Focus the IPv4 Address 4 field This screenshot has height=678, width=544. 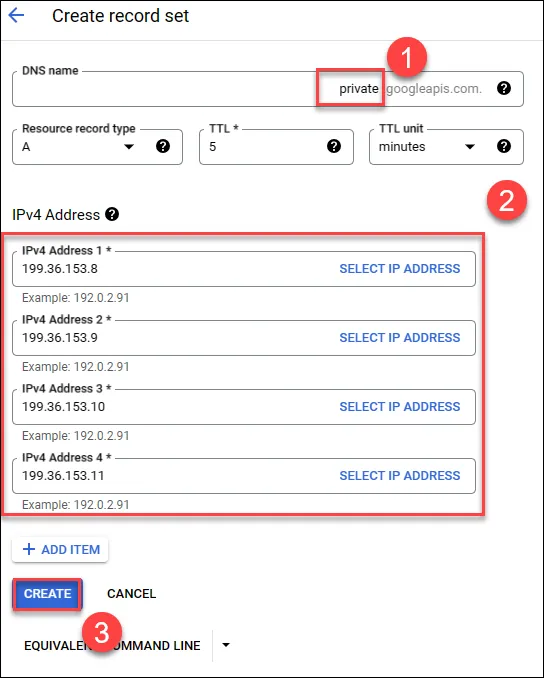(244, 476)
